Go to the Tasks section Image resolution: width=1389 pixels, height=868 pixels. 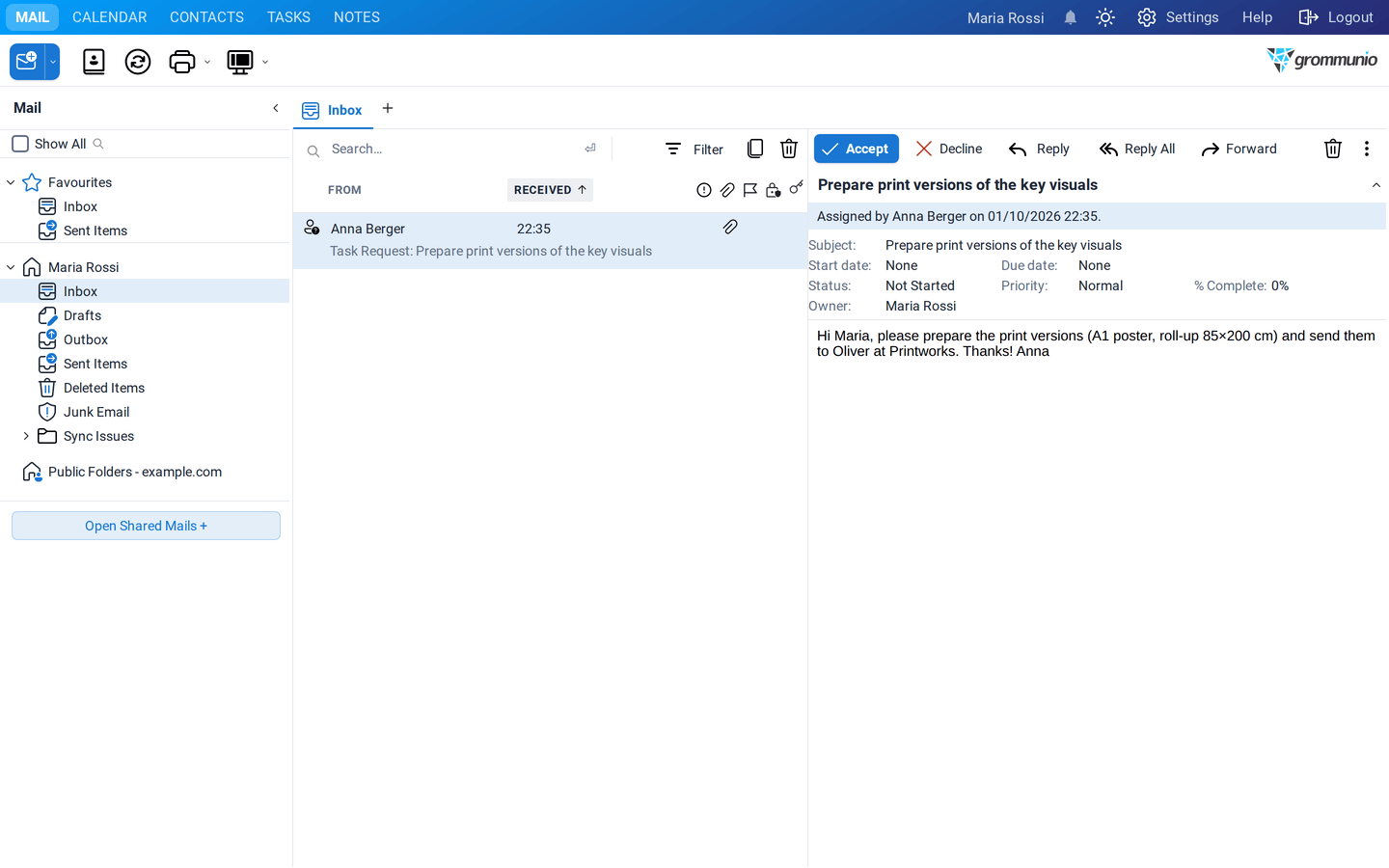pos(288,17)
